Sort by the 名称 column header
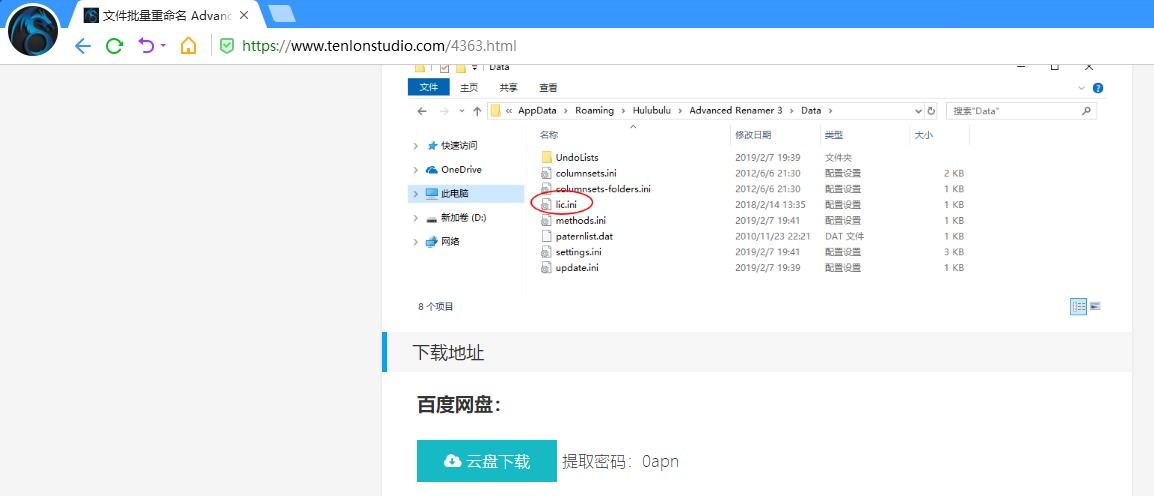The width and height of the screenshot is (1154, 496). [x=549, y=135]
